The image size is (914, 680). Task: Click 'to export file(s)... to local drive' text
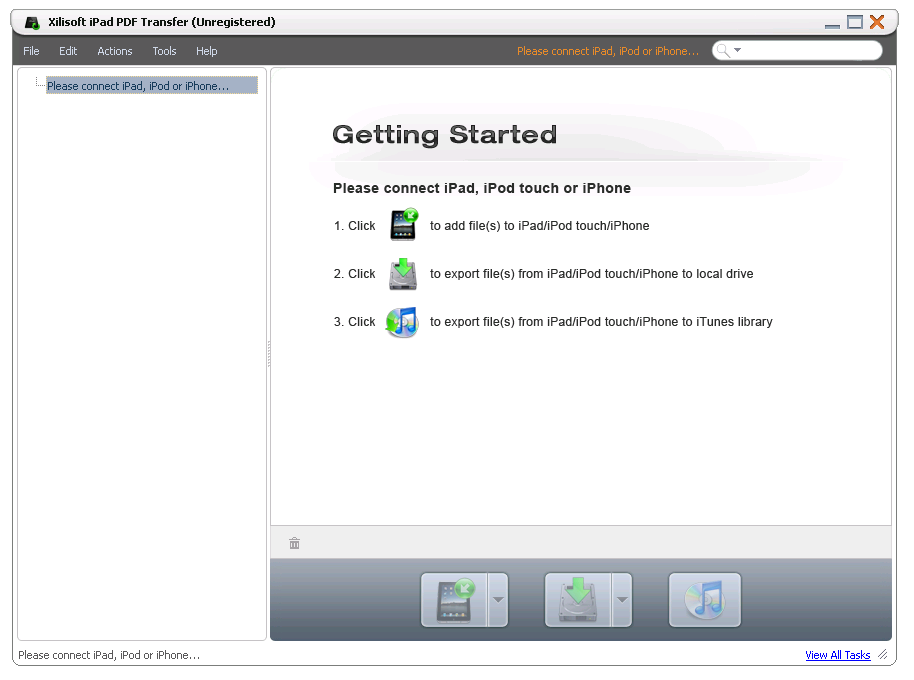coord(591,274)
